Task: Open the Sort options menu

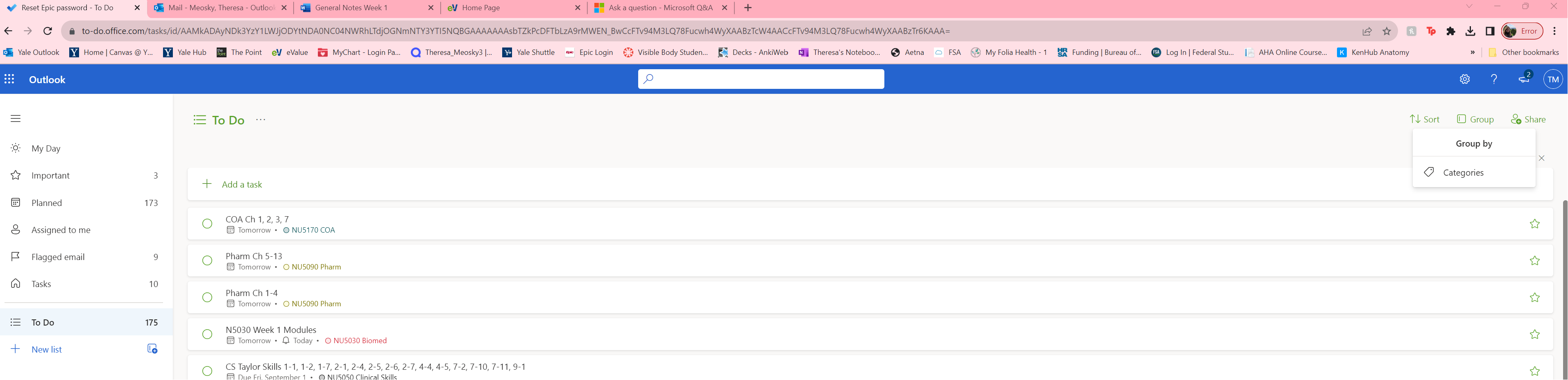Action: coord(1424,119)
